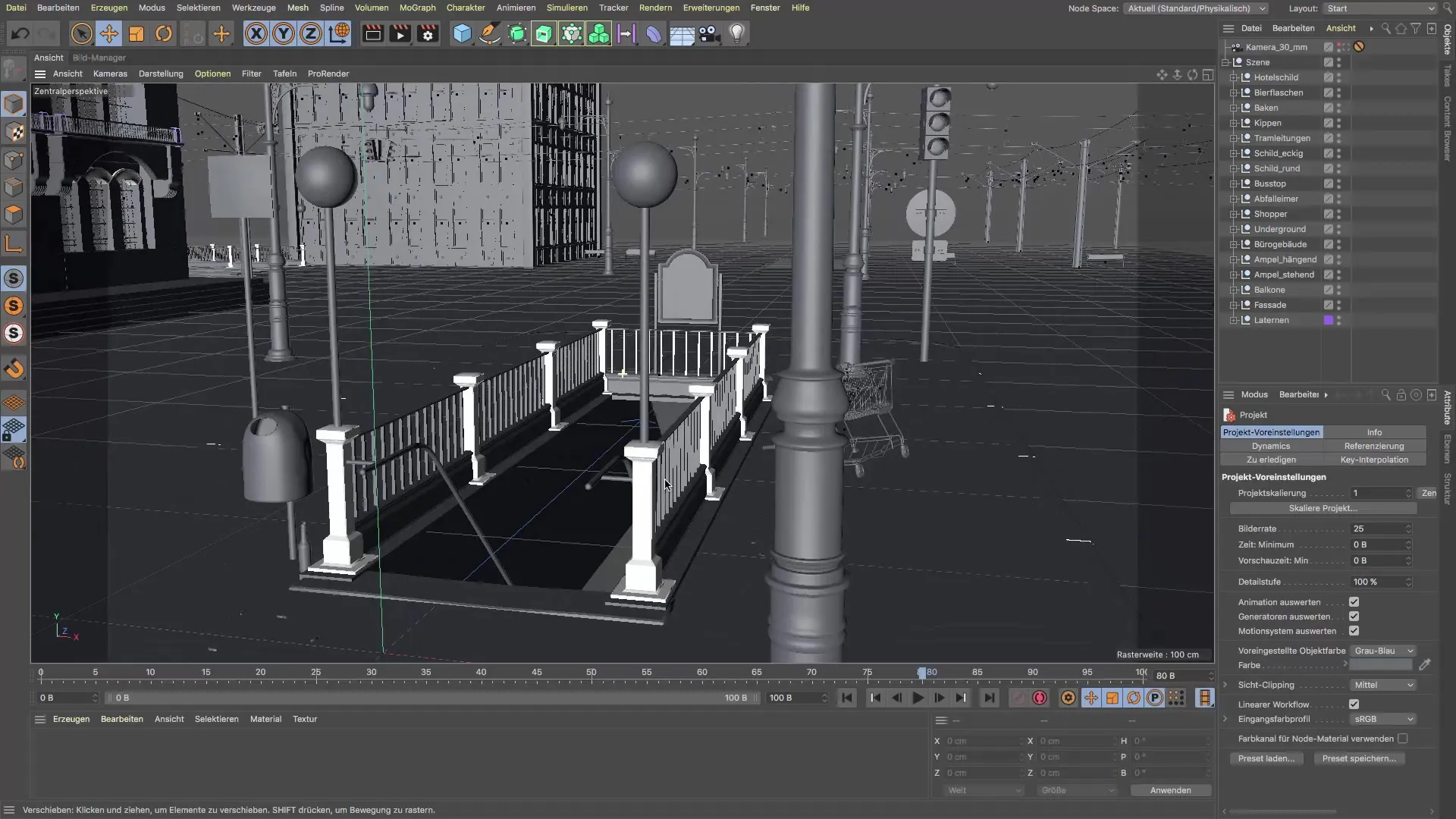Image resolution: width=1456 pixels, height=819 pixels.
Task: Expand the Laternen object
Action: (1234, 320)
